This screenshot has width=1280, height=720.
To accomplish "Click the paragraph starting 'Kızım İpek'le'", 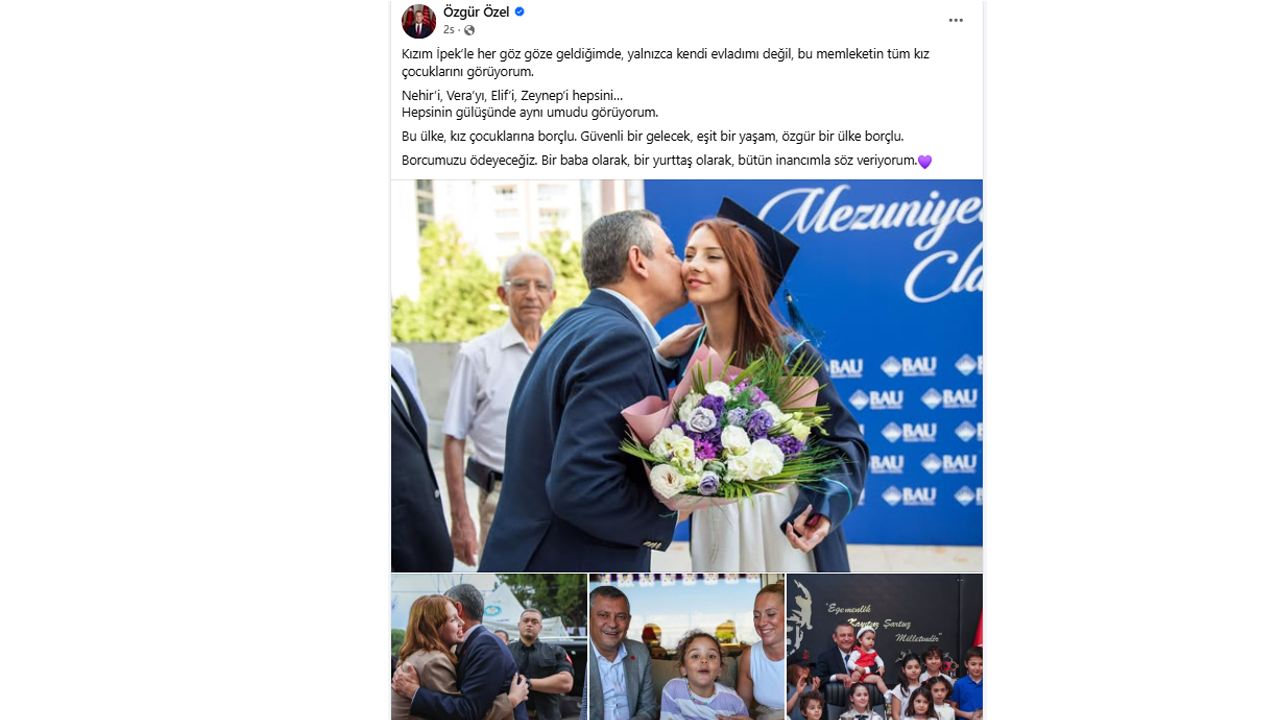I will (665, 63).
